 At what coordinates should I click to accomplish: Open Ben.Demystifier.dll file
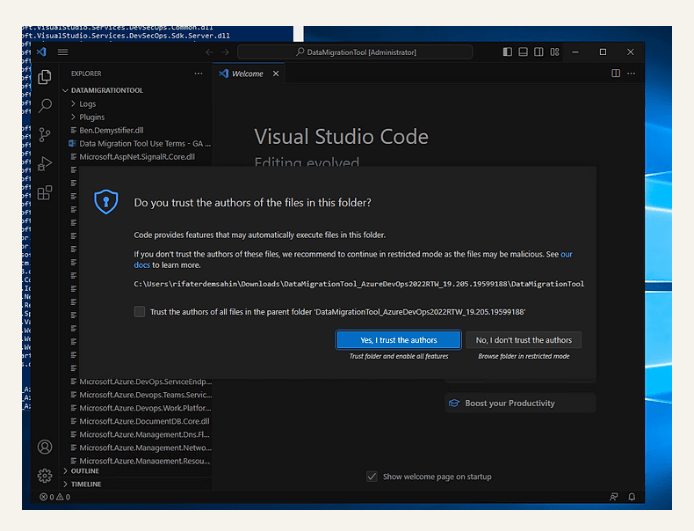pyautogui.click(x=137, y=130)
